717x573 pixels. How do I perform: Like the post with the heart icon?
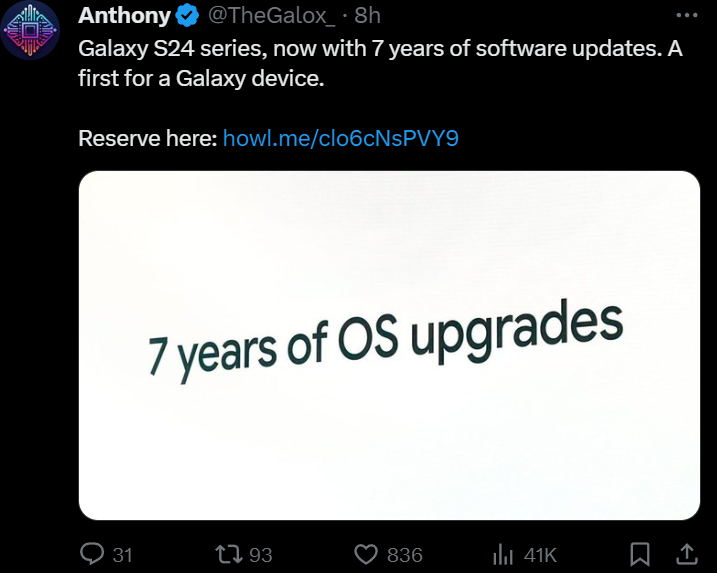(x=366, y=555)
